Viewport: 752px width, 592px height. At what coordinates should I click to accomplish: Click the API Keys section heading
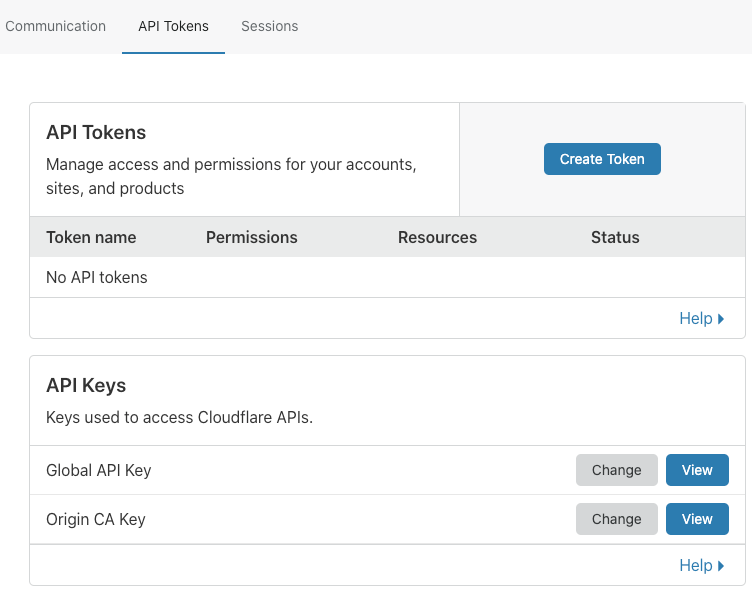click(x=86, y=385)
